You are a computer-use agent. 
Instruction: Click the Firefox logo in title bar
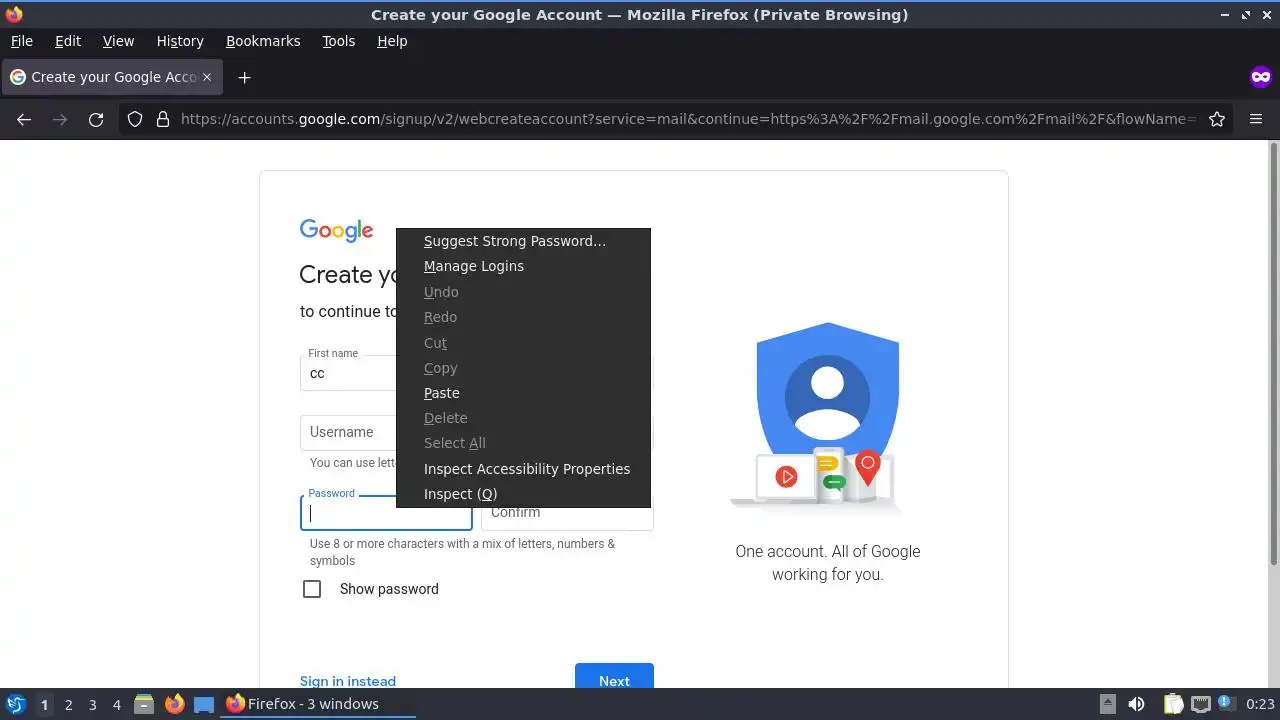click(x=14, y=14)
